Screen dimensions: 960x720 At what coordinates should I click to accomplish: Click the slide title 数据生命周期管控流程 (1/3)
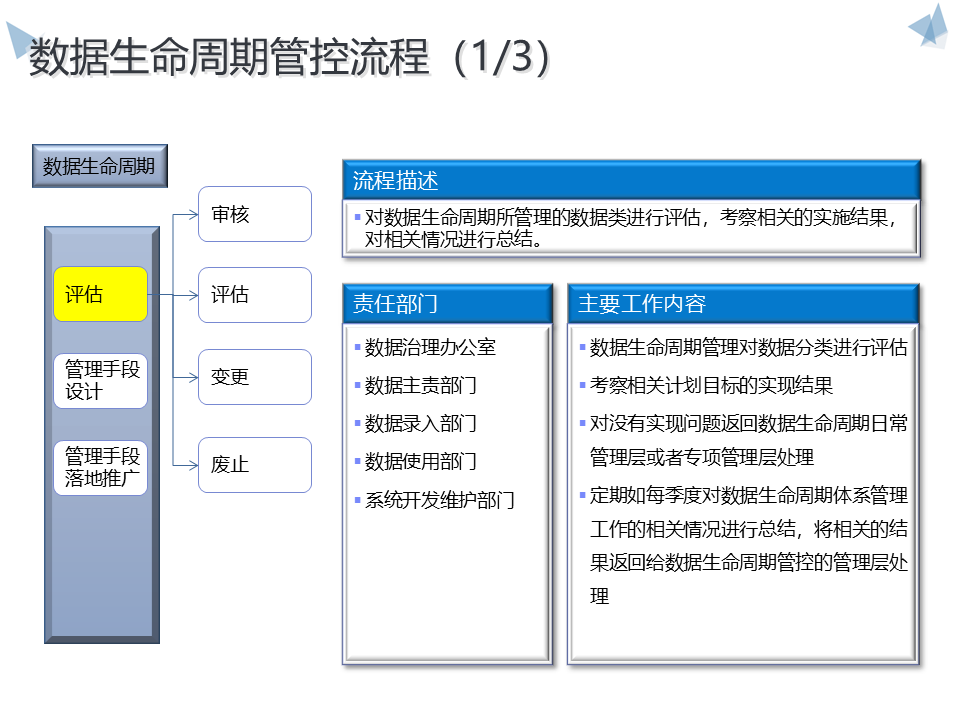tap(289, 57)
